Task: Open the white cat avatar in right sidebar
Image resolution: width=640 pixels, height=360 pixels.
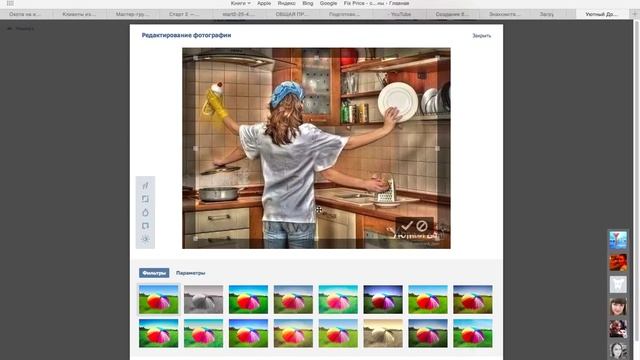Action: coord(618,284)
